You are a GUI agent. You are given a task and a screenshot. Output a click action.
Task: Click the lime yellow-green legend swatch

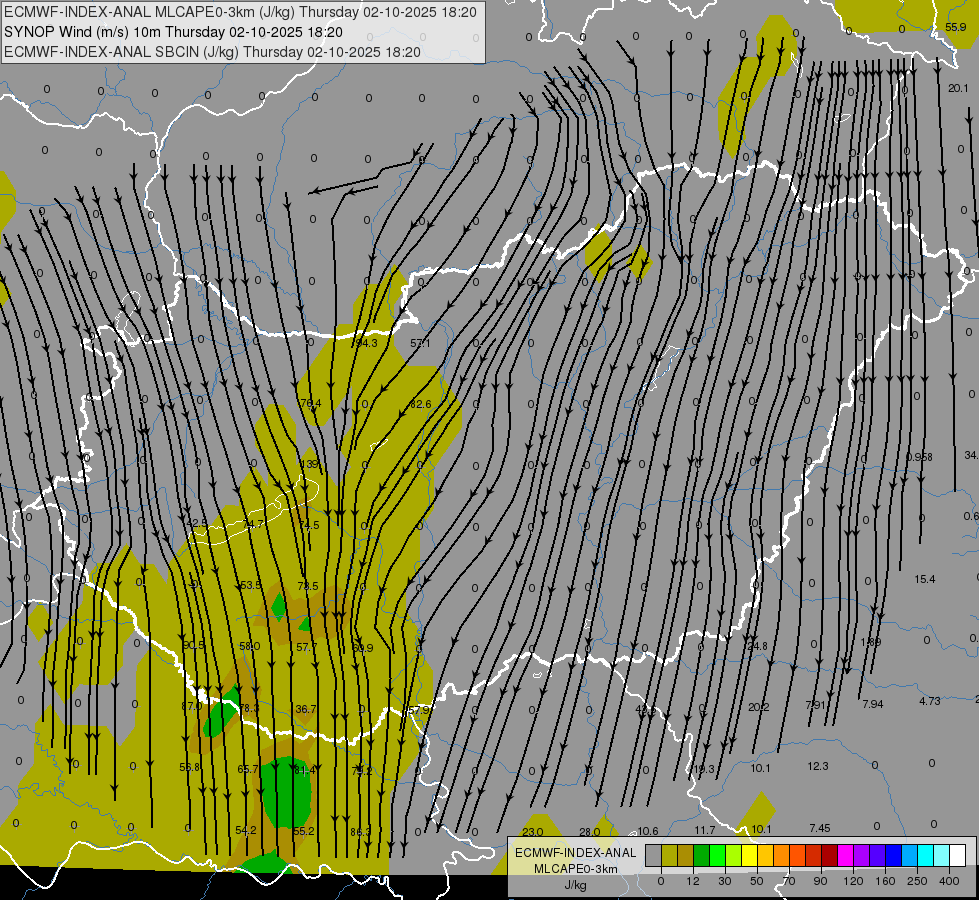734,855
